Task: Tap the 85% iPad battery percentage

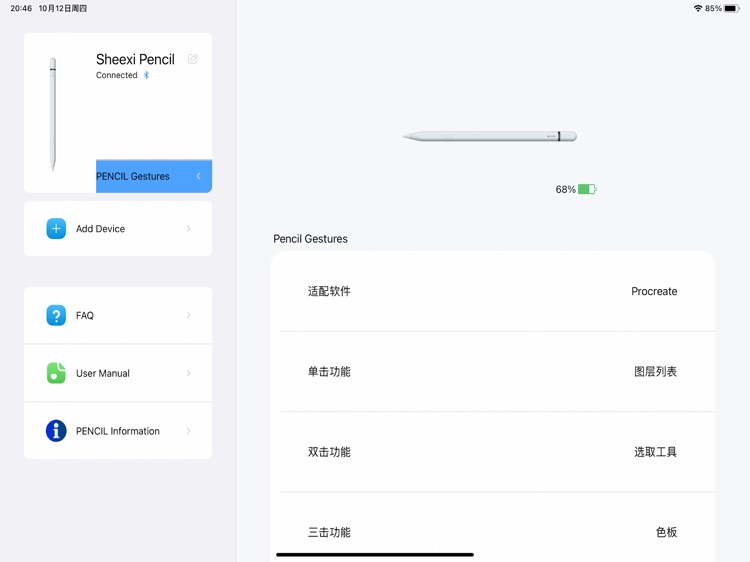Action: 713,8
